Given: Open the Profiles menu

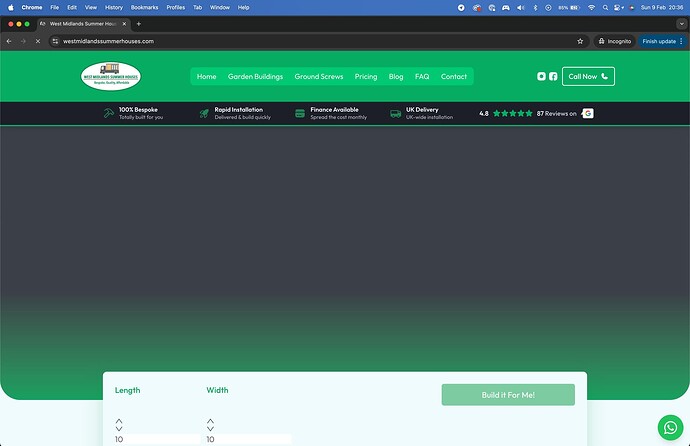Looking at the screenshot, I should coord(176,7).
